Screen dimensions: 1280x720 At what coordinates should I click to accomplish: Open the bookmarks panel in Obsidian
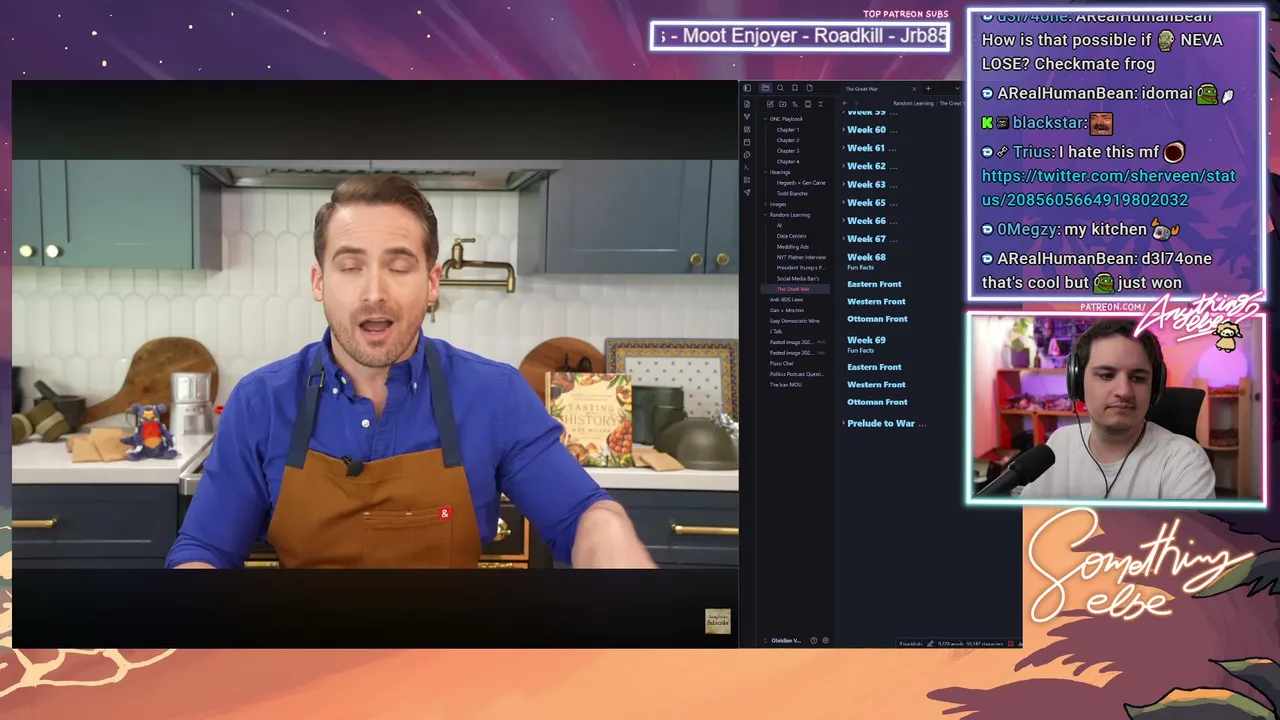[795, 88]
